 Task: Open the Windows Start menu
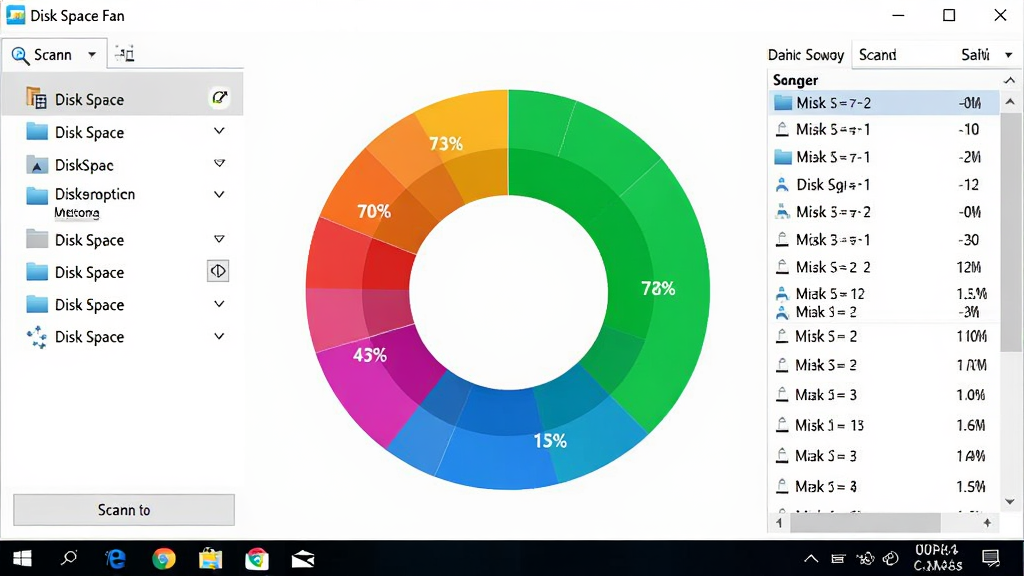22,558
